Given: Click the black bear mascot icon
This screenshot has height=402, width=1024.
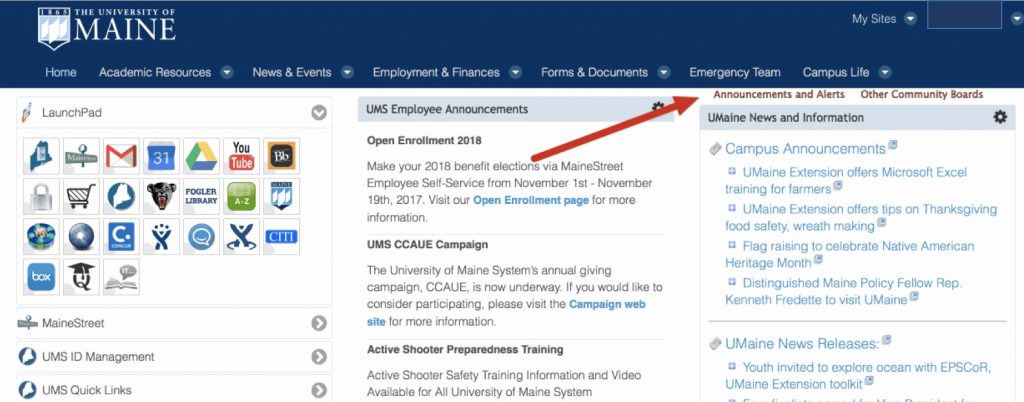Looking at the screenshot, I should [x=161, y=196].
